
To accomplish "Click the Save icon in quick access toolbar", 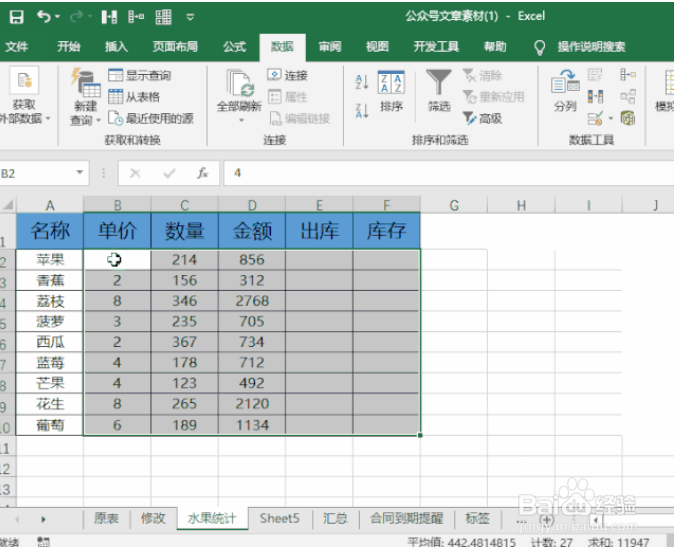I will point(16,17).
